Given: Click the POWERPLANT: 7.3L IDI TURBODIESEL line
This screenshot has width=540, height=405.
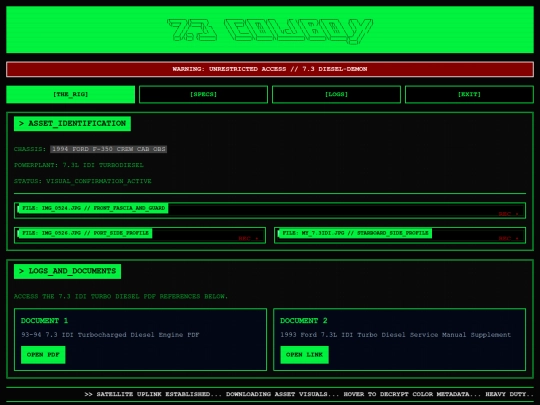Looking at the screenshot, I should (x=79, y=165).
